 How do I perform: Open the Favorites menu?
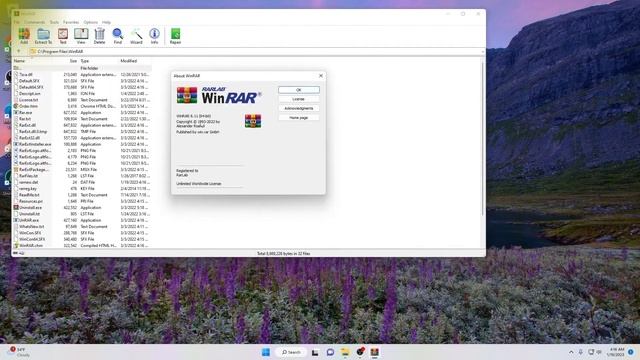click(x=71, y=22)
